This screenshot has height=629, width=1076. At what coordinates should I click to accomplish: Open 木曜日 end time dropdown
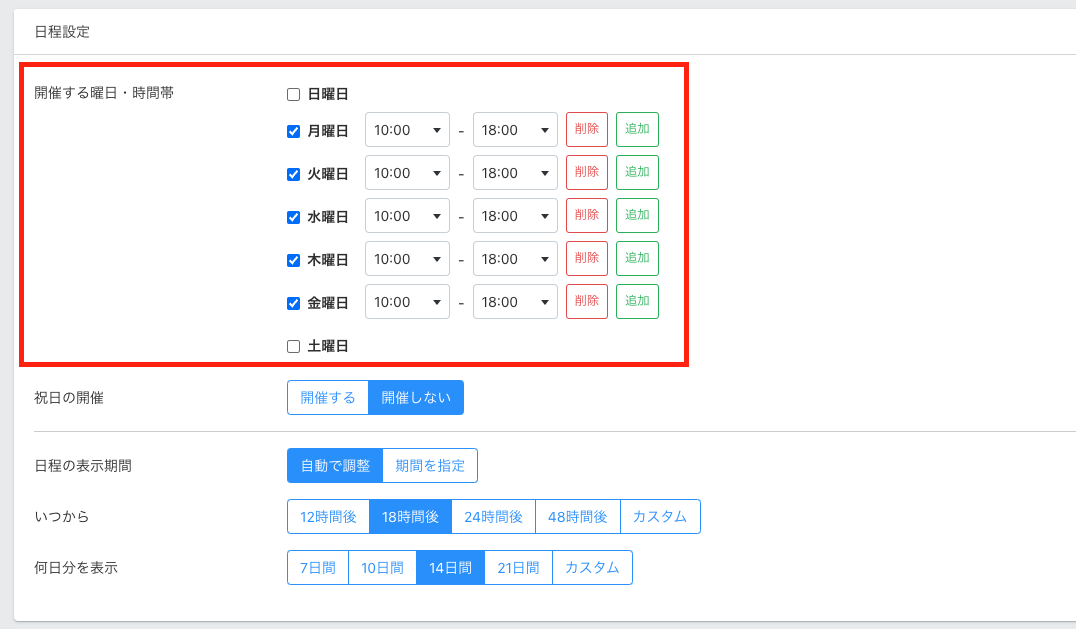[515, 259]
